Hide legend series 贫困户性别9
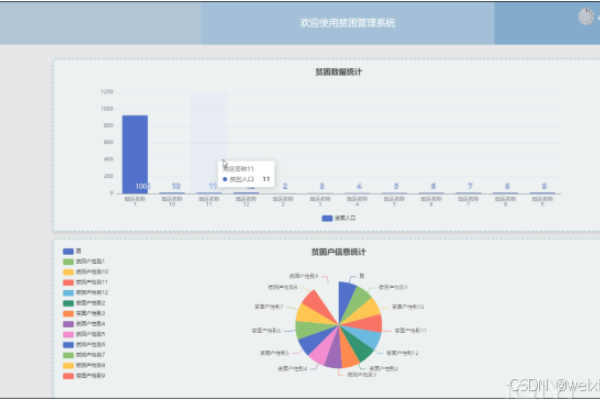Viewport: 600px width, 400px height. pyautogui.click(x=84, y=376)
